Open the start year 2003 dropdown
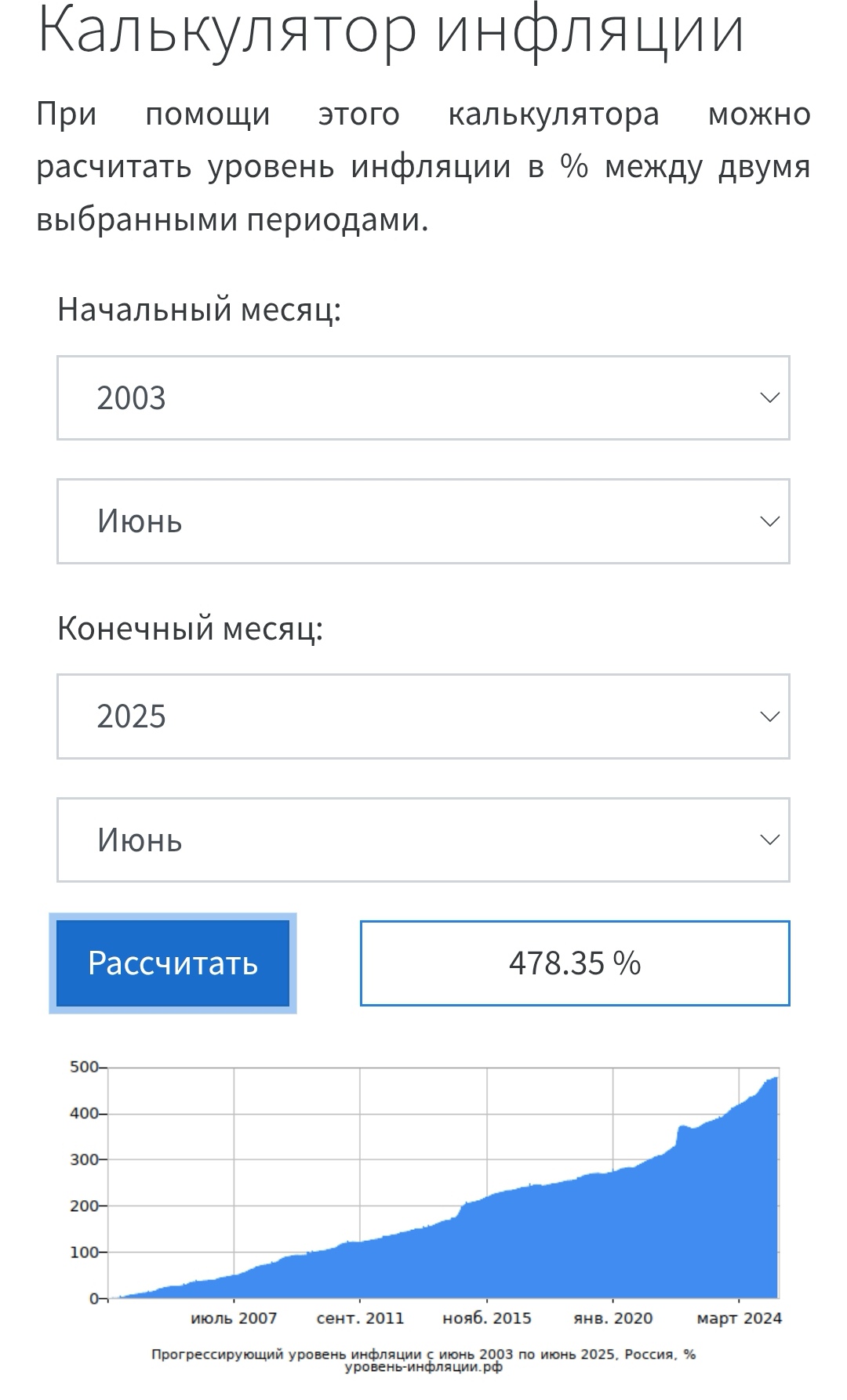Image resolution: width=847 pixels, height=1400 pixels. point(423,397)
